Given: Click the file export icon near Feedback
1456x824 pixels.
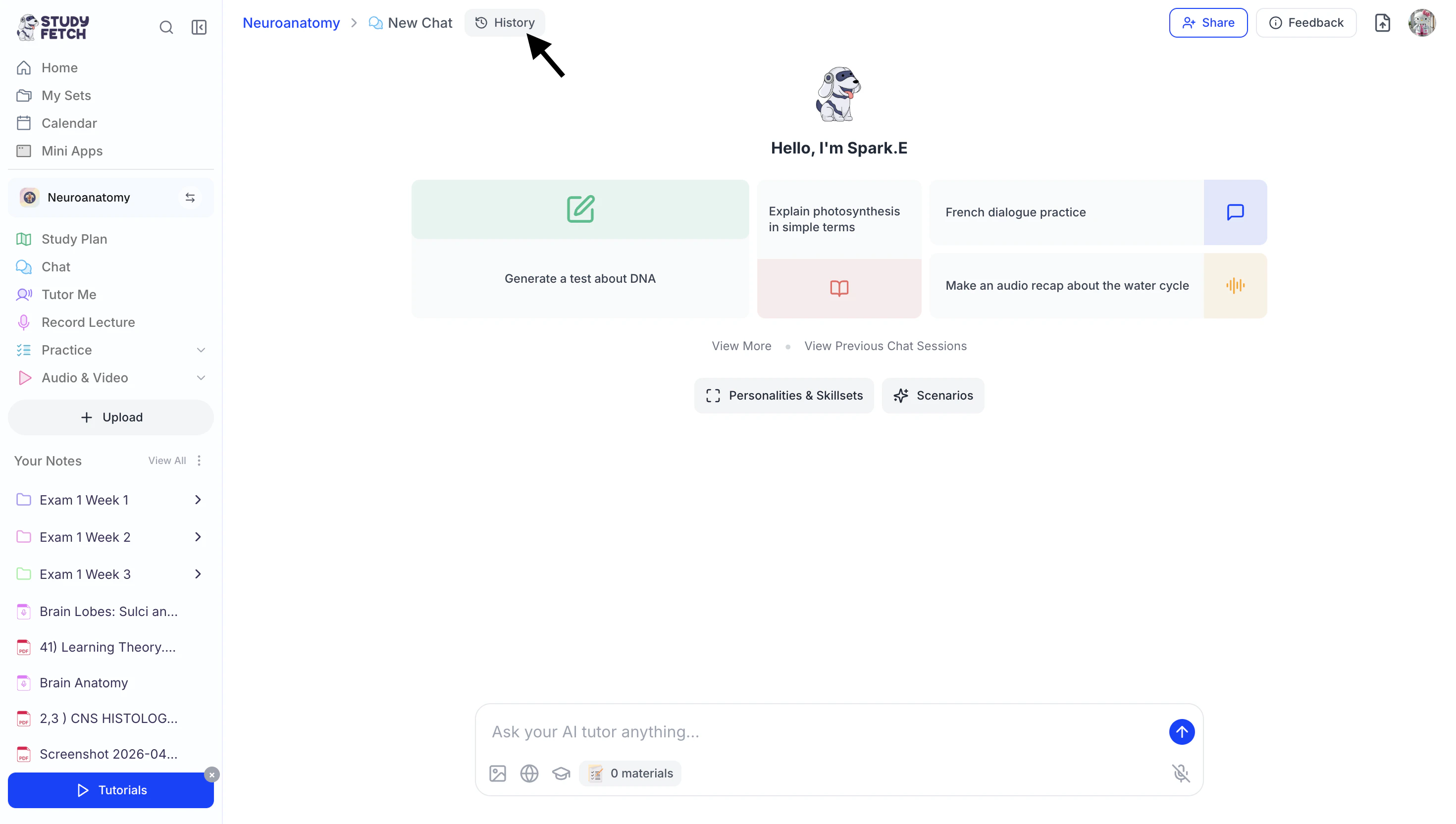Looking at the screenshot, I should (1382, 23).
